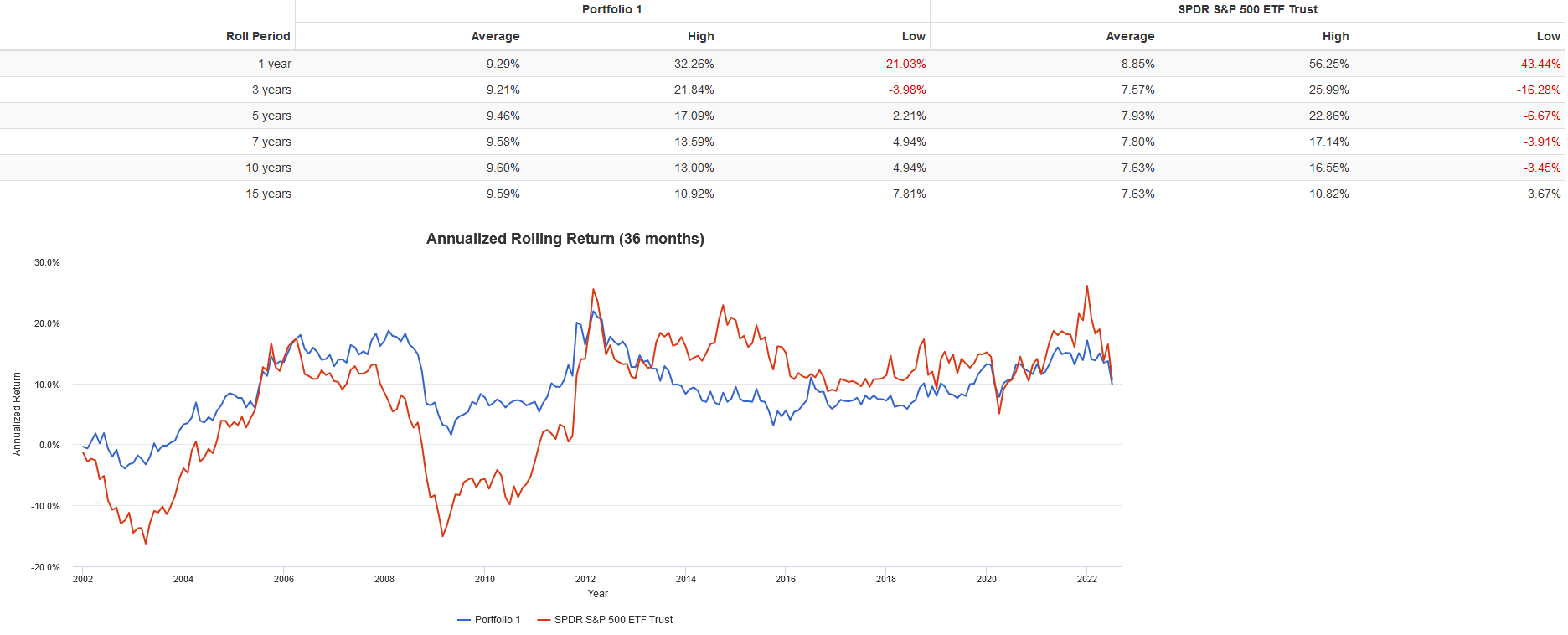Click the Annualized Return y-axis label
This screenshot has width=1568, height=635.
click(x=17, y=414)
